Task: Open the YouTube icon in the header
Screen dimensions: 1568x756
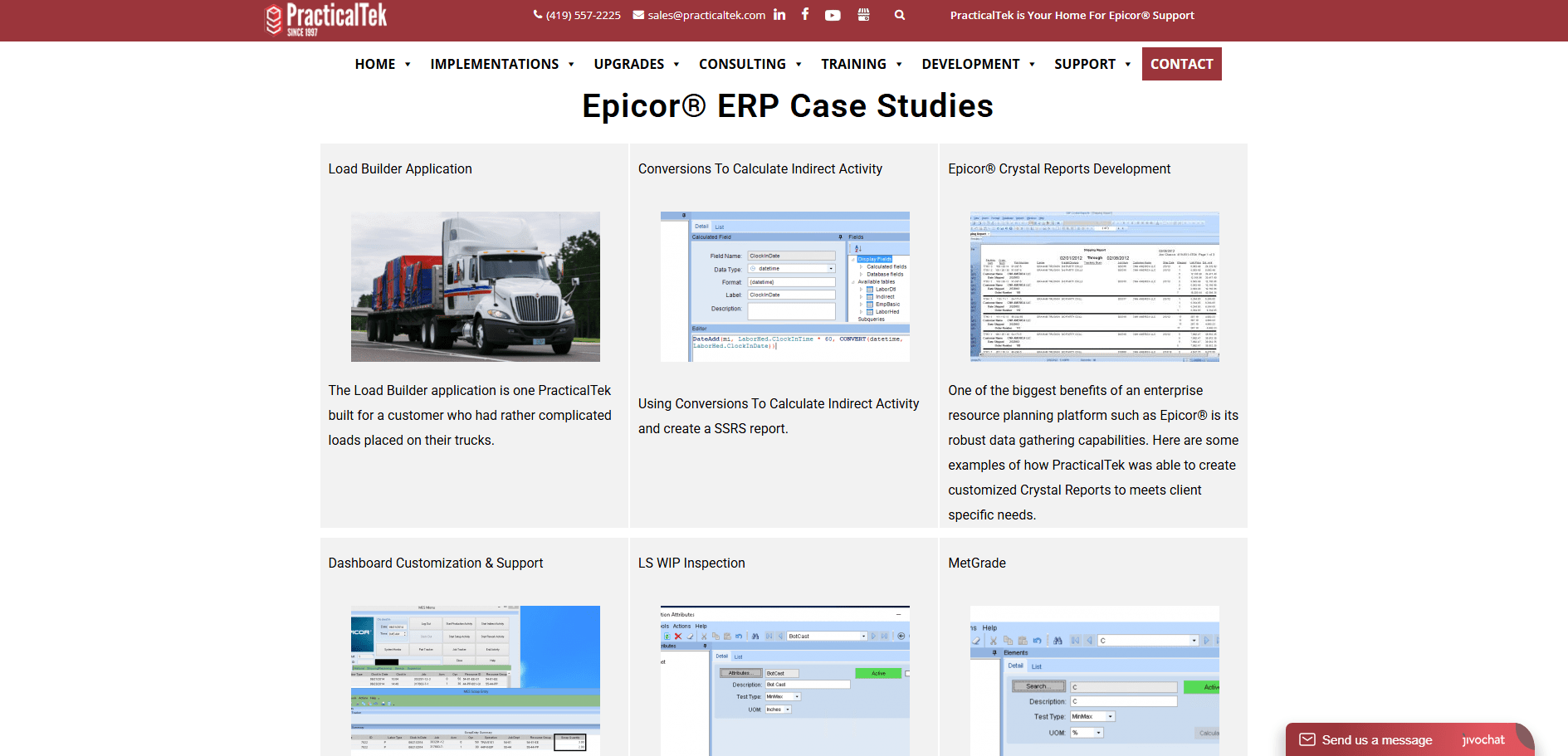Action: coord(833,15)
